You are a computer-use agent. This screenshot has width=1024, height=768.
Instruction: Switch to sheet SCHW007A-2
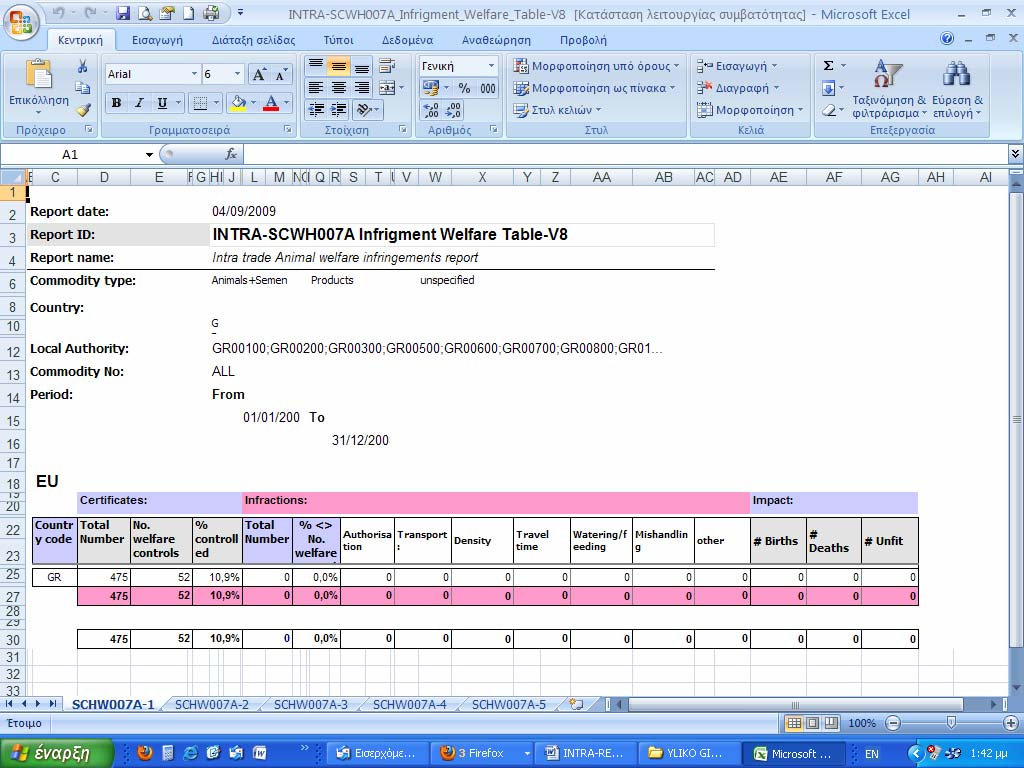[212, 705]
